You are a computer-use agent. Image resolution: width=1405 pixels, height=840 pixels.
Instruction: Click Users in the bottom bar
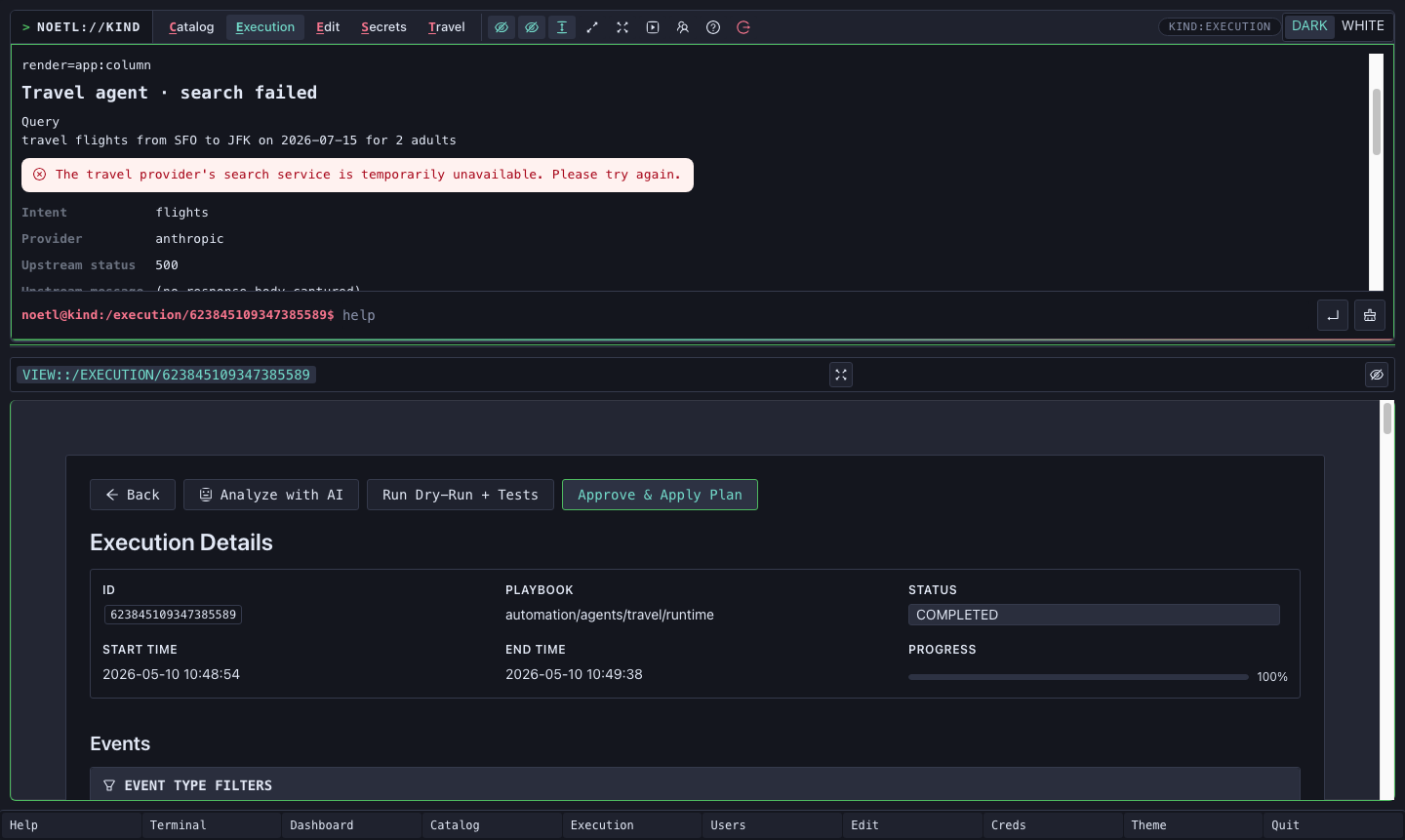(x=773, y=825)
